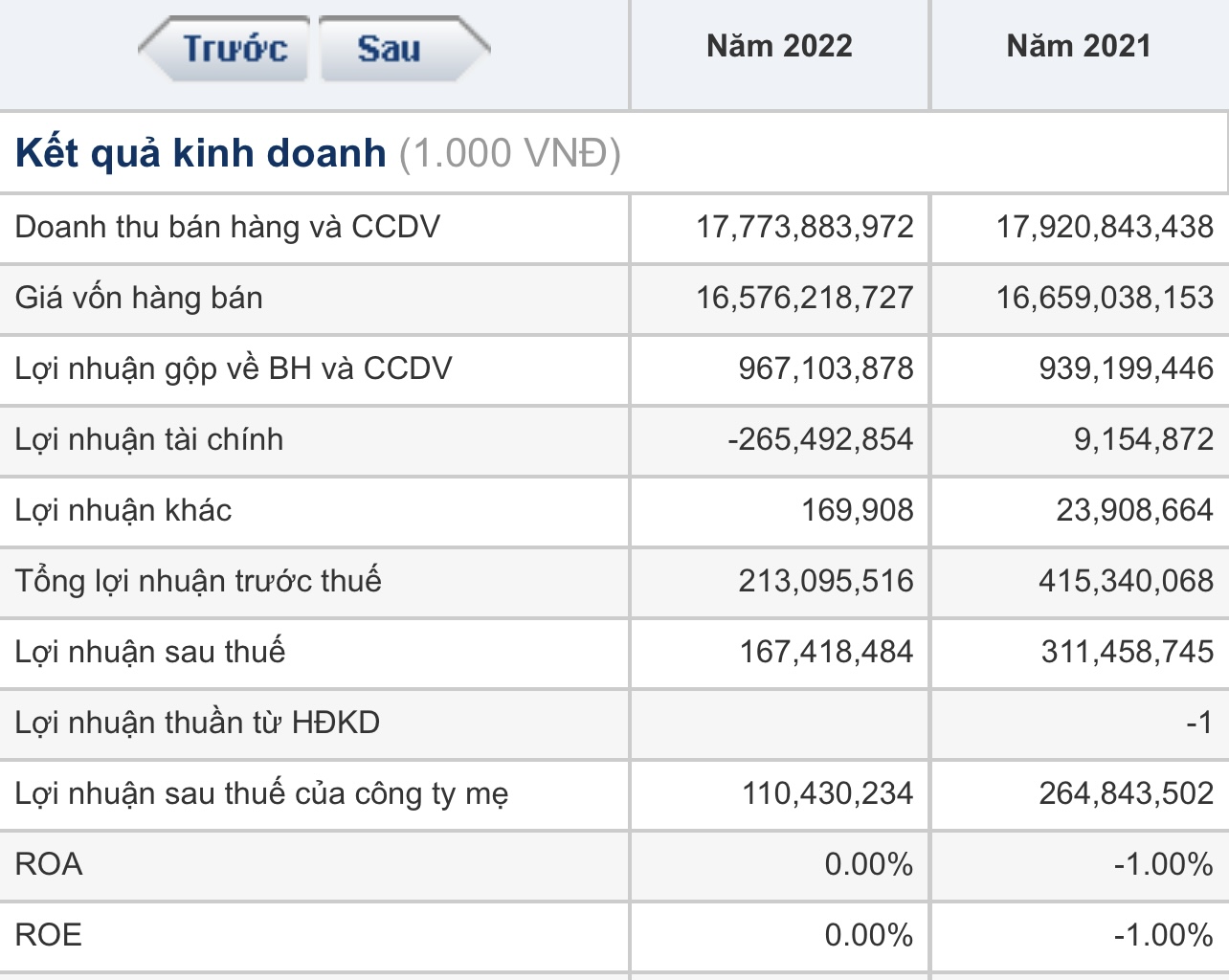Click the Lợi nhuận thuần từ HĐKD label
This screenshot has width=1229, height=980.
click(x=197, y=723)
